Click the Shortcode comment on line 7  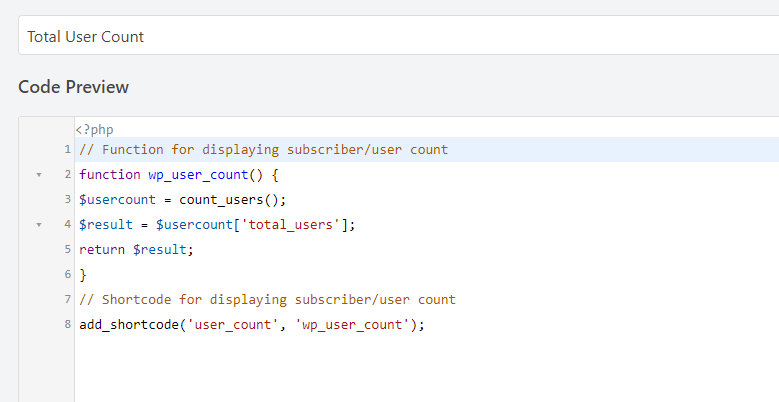[x=267, y=300]
